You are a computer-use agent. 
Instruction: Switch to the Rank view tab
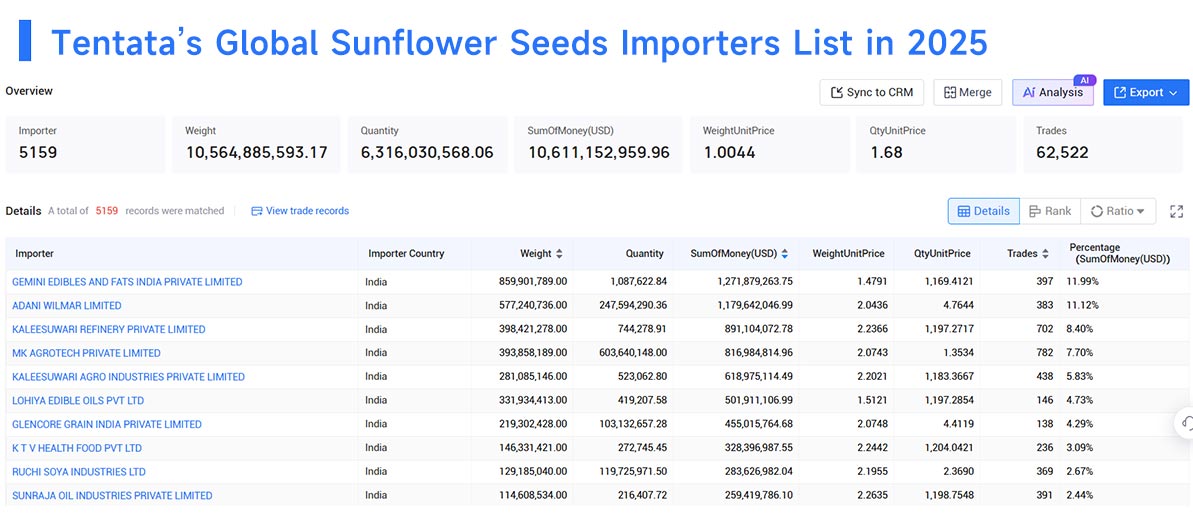[1049, 211]
